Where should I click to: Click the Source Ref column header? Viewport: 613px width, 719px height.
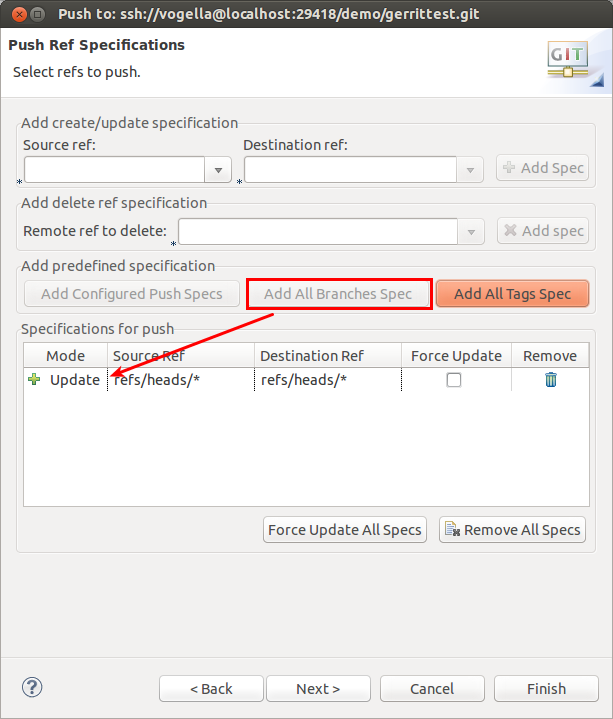point(181,356)
